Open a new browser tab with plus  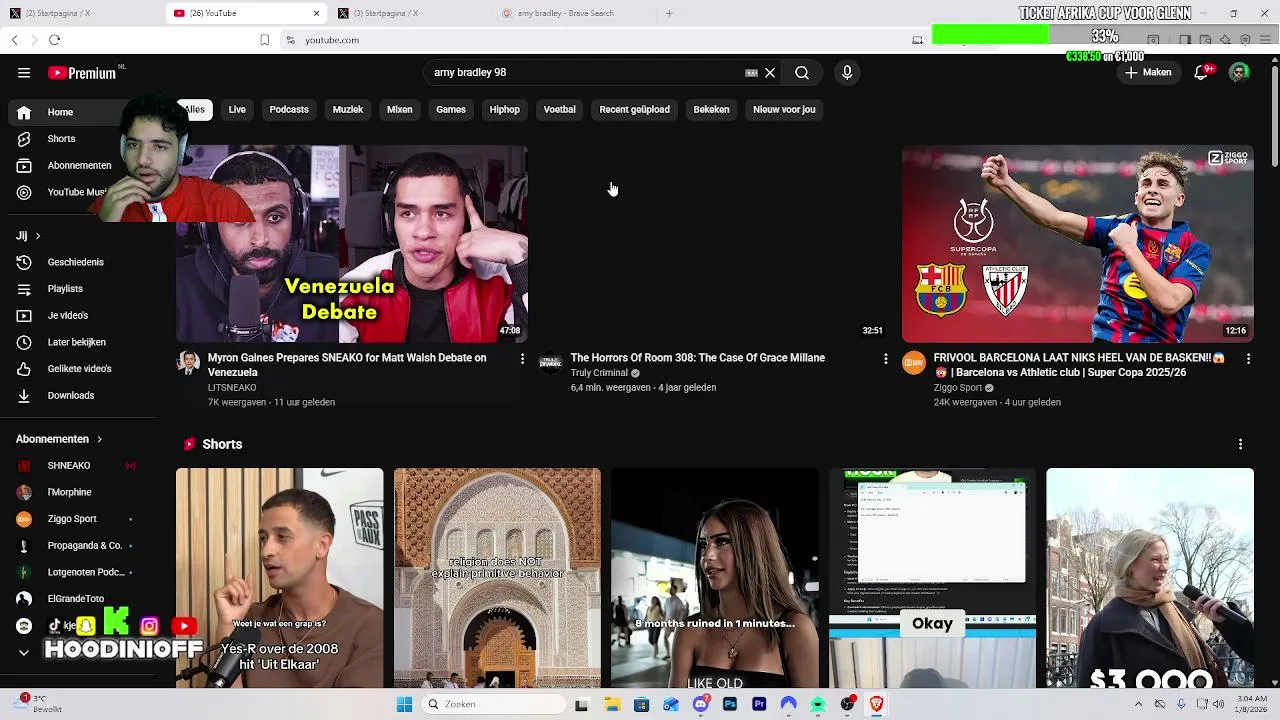click(669, 13)
